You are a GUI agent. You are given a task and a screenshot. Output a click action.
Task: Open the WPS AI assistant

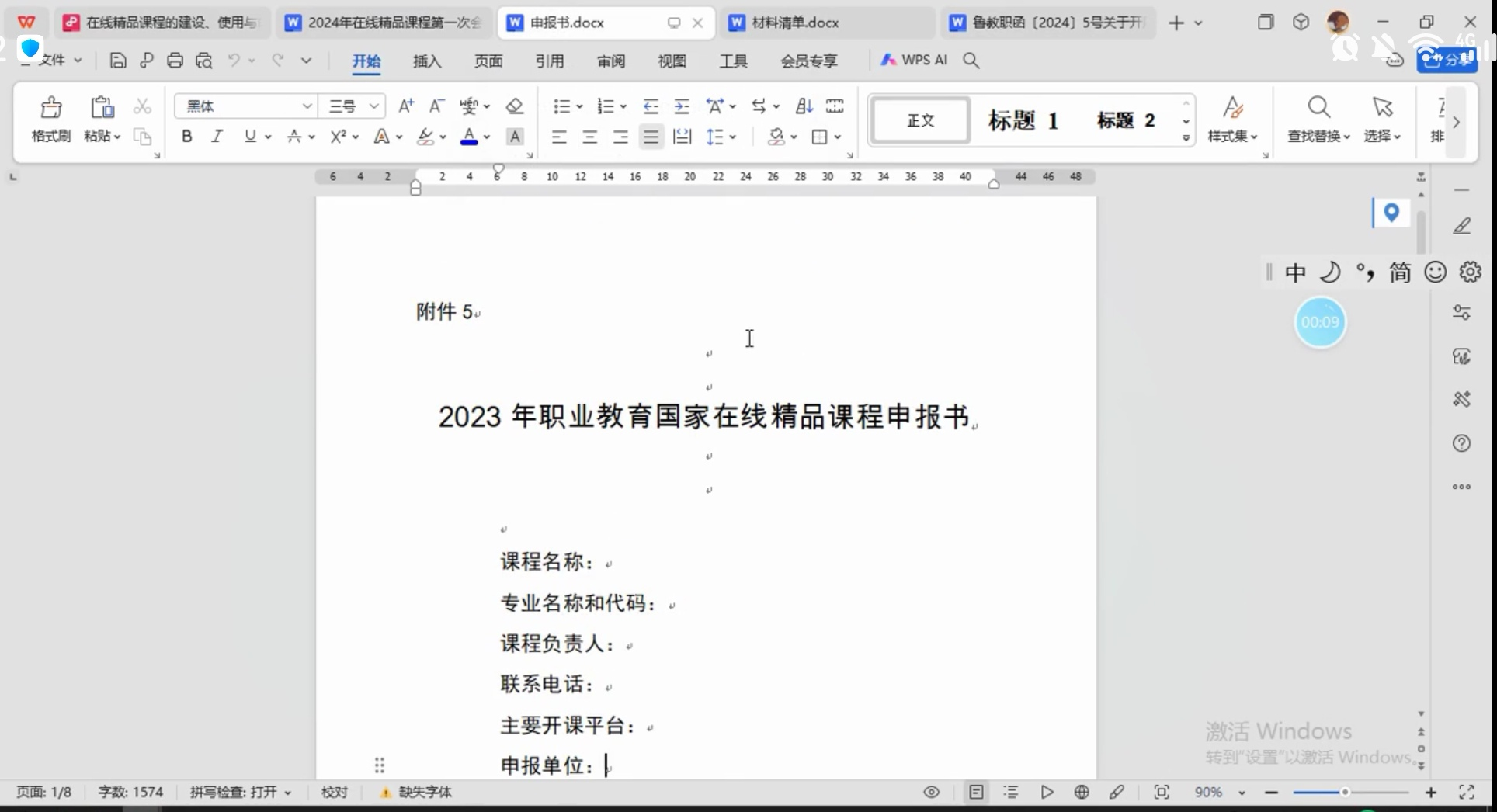[915, 60]
